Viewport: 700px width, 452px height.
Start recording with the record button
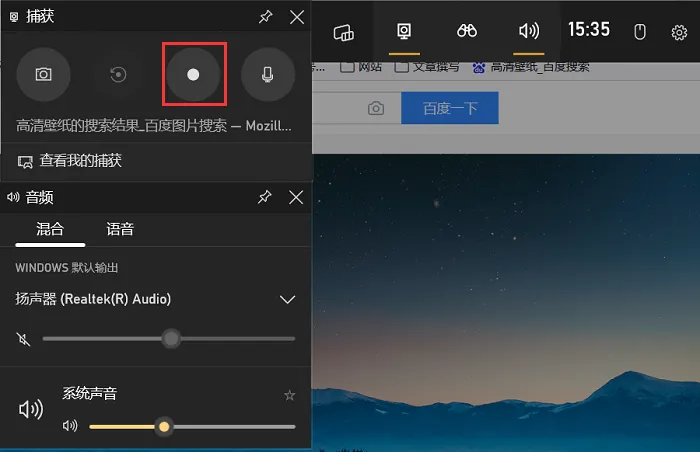(193, 74)
